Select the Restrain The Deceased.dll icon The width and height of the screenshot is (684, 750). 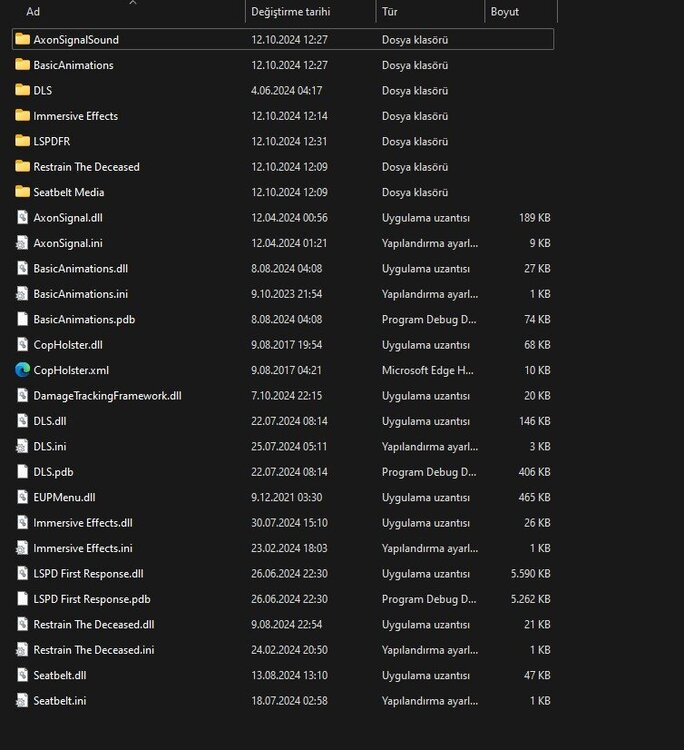[22, 624]
